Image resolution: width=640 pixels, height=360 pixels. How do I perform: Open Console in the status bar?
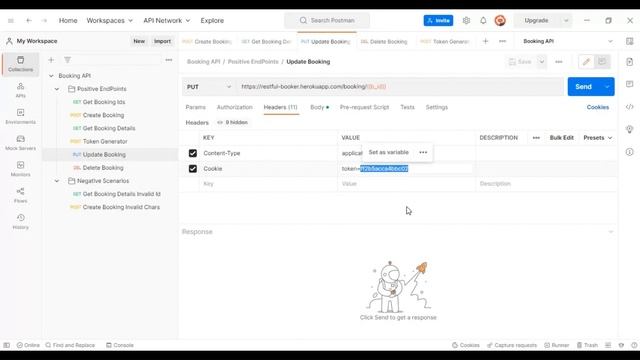click(x=120, y=345)
